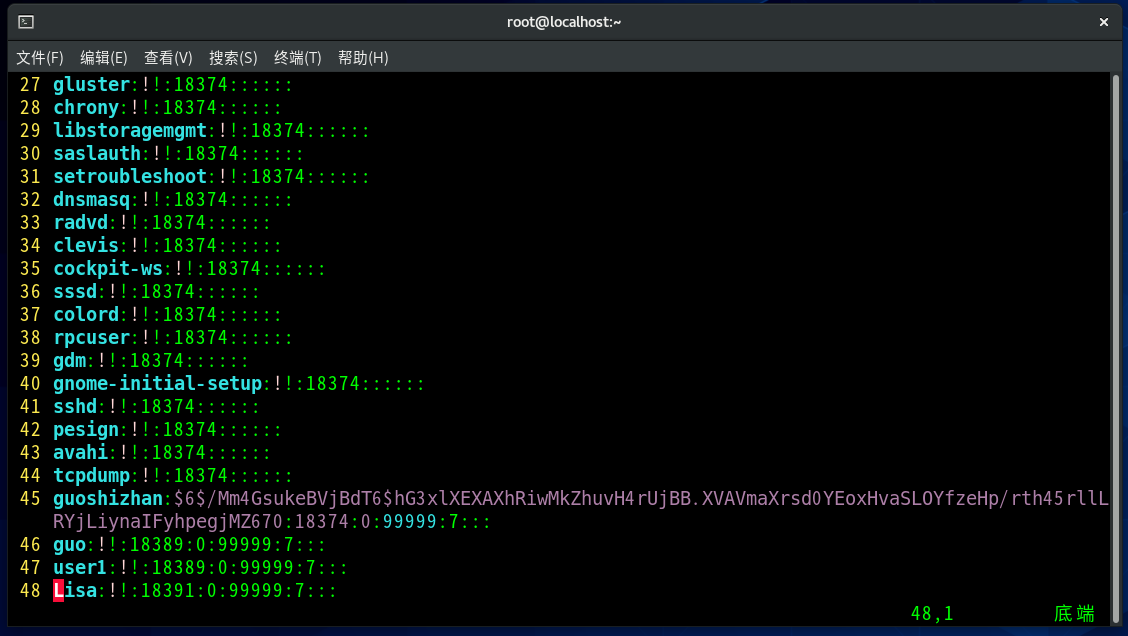
Task: Click the guoshizhan username on line 45
Action: pyautogui.click(x=107, y=499)
